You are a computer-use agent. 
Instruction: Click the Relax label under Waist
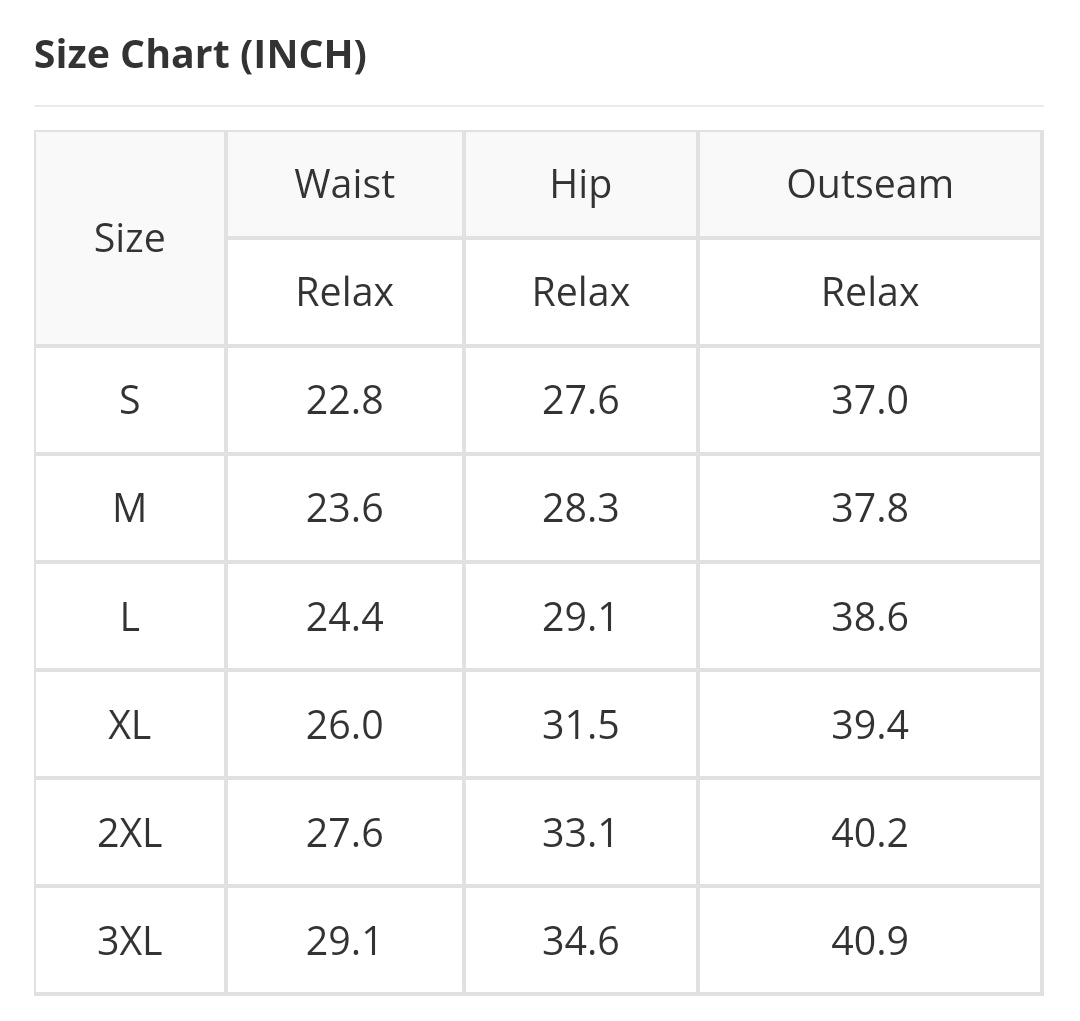click(x=345, y=292)
